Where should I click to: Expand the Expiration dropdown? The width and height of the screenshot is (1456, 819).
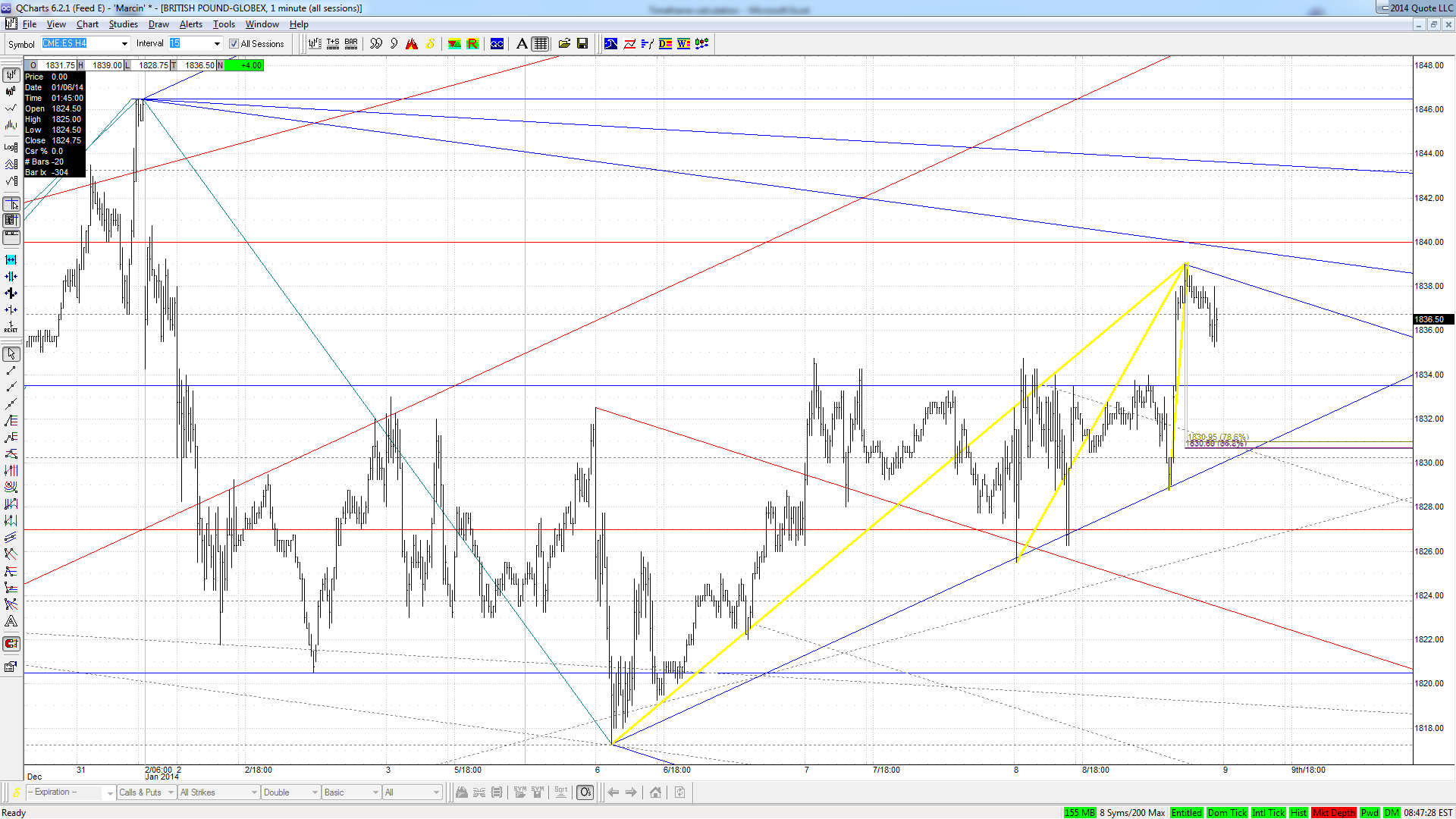pos(71,792)
